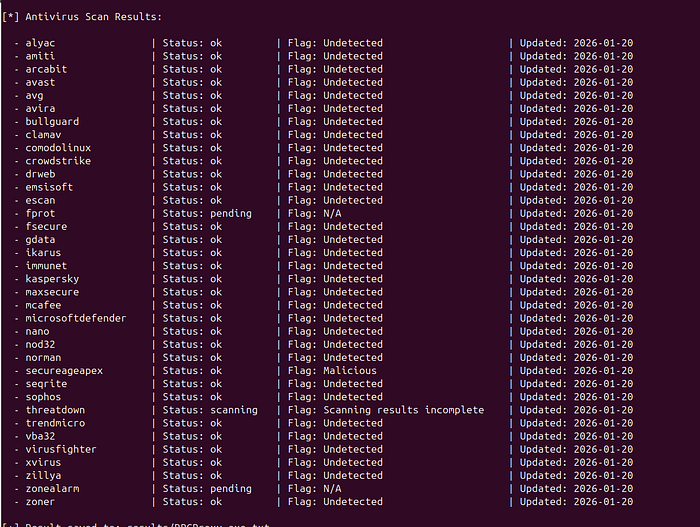This screenshot has width=700, height=527.
Task: Click "Flag: Undetected" in the clamav row
Action: pyautogui.click(x=335, y=135)
